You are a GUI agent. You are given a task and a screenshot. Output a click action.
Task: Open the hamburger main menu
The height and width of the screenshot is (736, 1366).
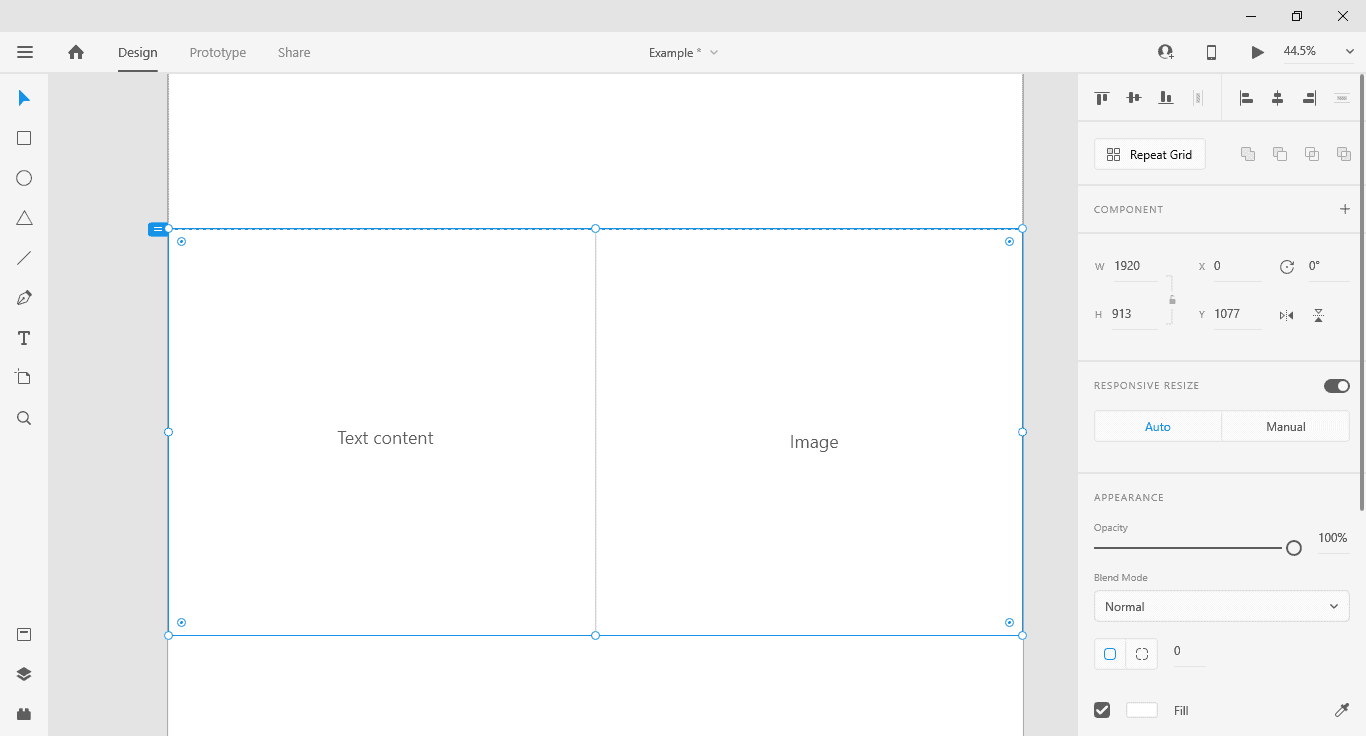tap(25, 52)
